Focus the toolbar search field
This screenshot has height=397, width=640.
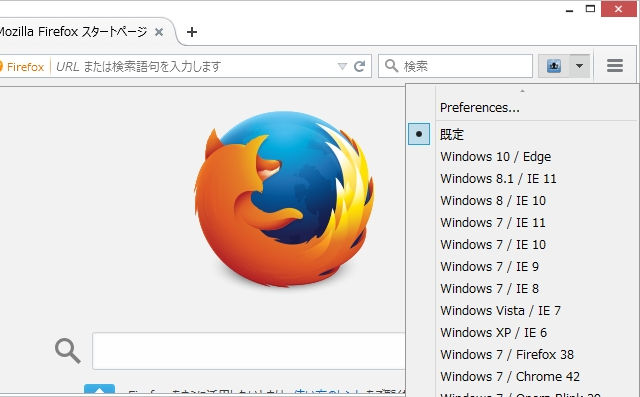click(456, 66)
